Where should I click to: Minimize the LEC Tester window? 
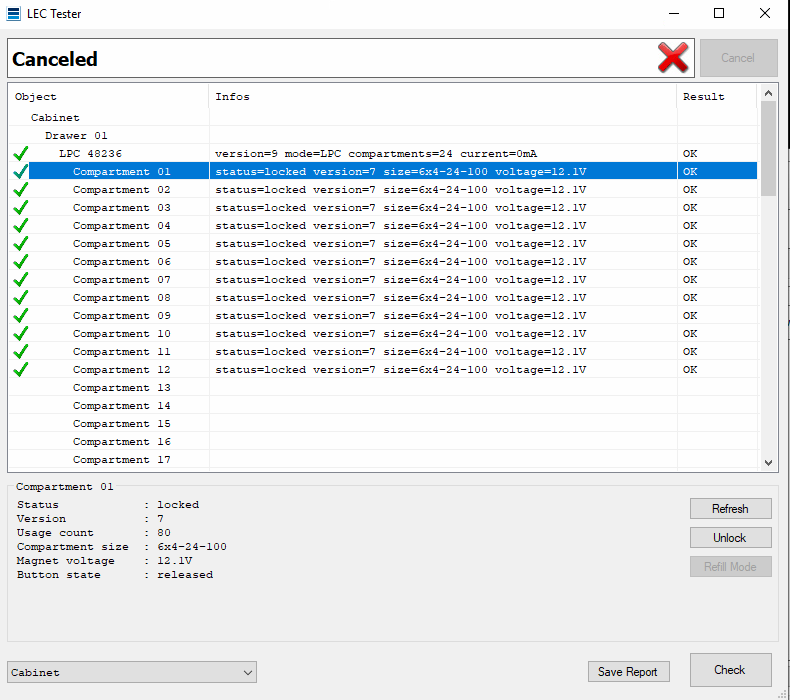pos(674,14)
